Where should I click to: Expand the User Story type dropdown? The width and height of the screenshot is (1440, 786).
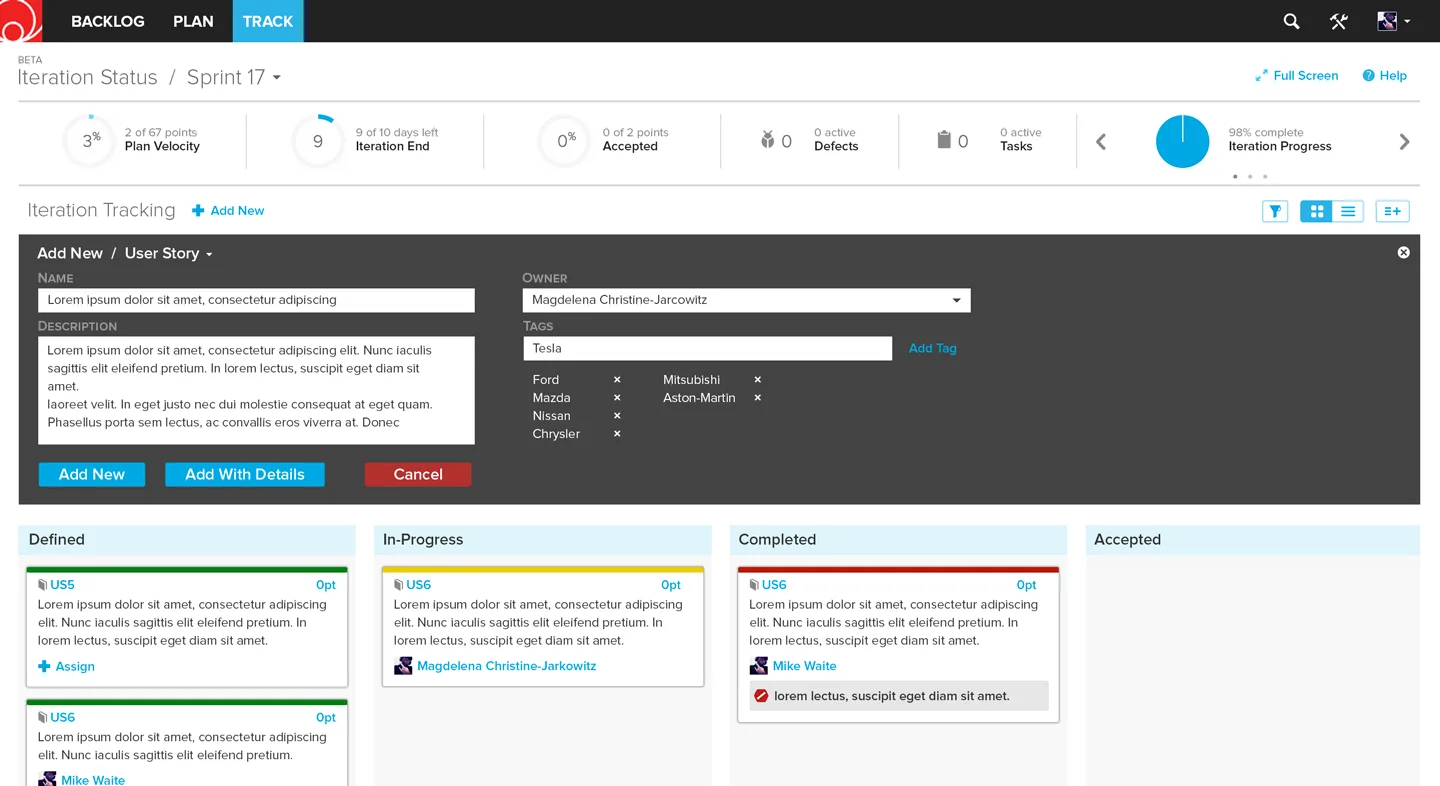(x=169, y=253)
